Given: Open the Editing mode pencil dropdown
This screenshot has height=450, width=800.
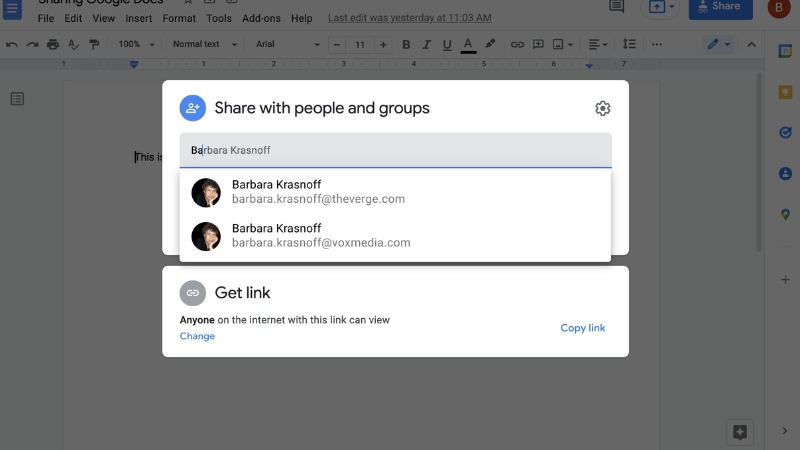Looking at the screenshot, I should [719, 44].
